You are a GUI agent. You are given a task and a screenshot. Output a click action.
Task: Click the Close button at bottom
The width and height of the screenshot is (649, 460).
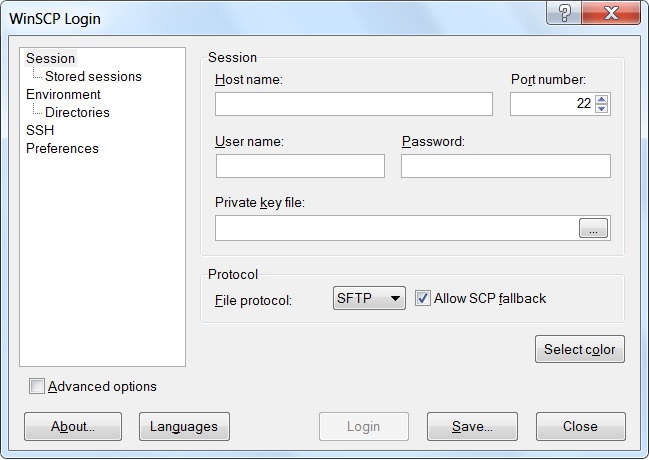[x=581, y=426]
